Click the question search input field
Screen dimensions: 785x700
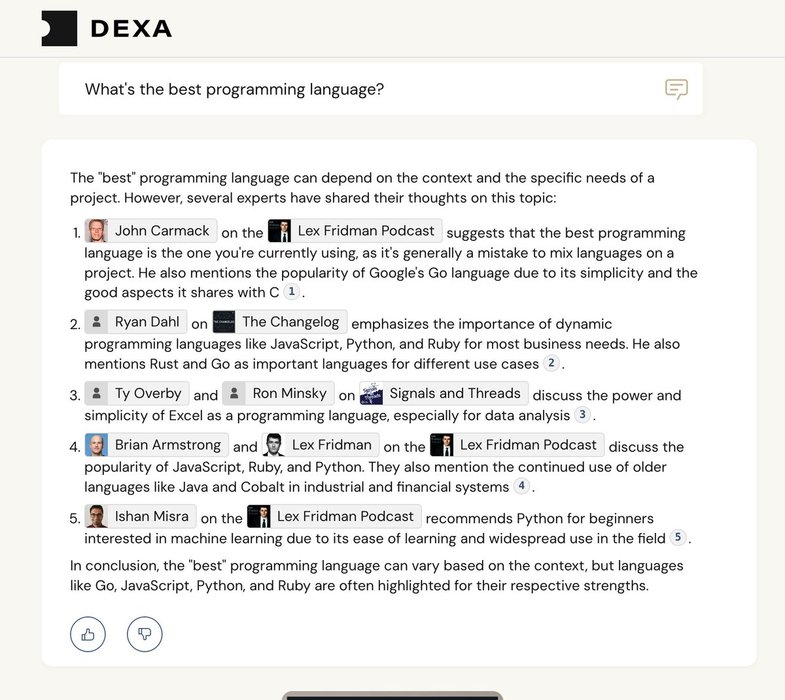pyautogui.click(x=360, y=90)
